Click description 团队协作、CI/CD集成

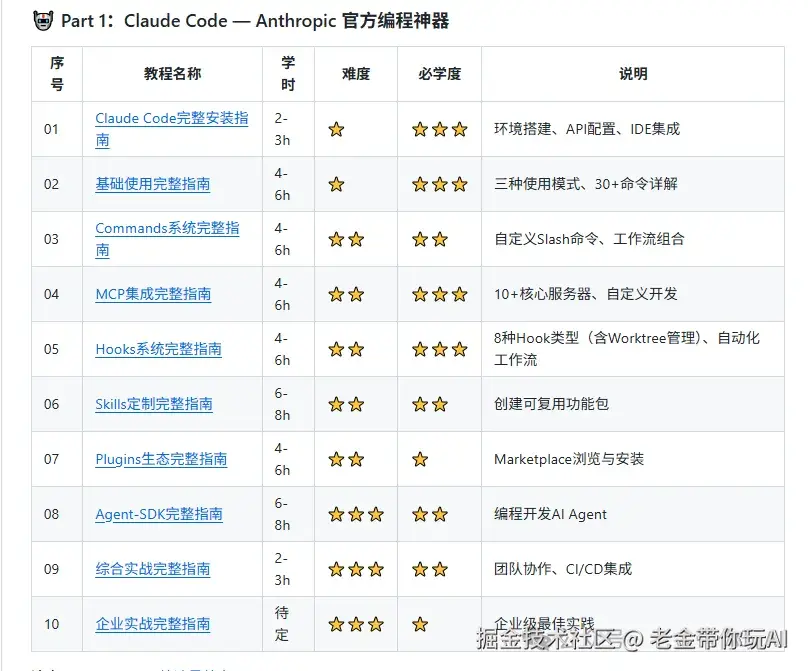pos(563,569)
